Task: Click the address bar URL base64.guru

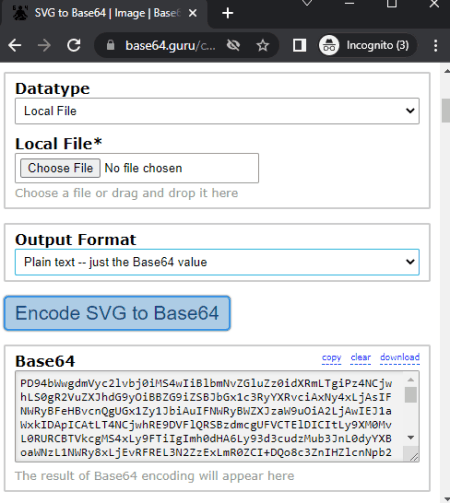Action: click(170, 45)
